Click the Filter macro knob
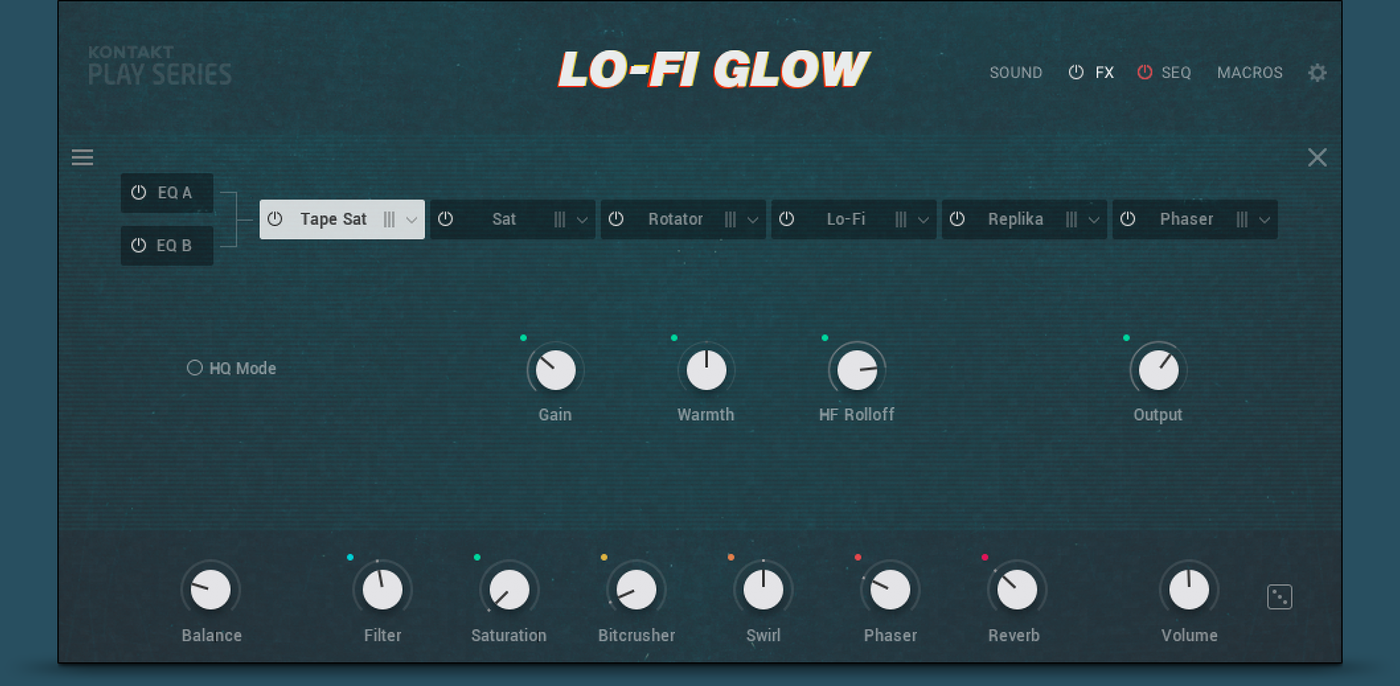Viewport: 1400px width, 686px height. pos(382,590)
